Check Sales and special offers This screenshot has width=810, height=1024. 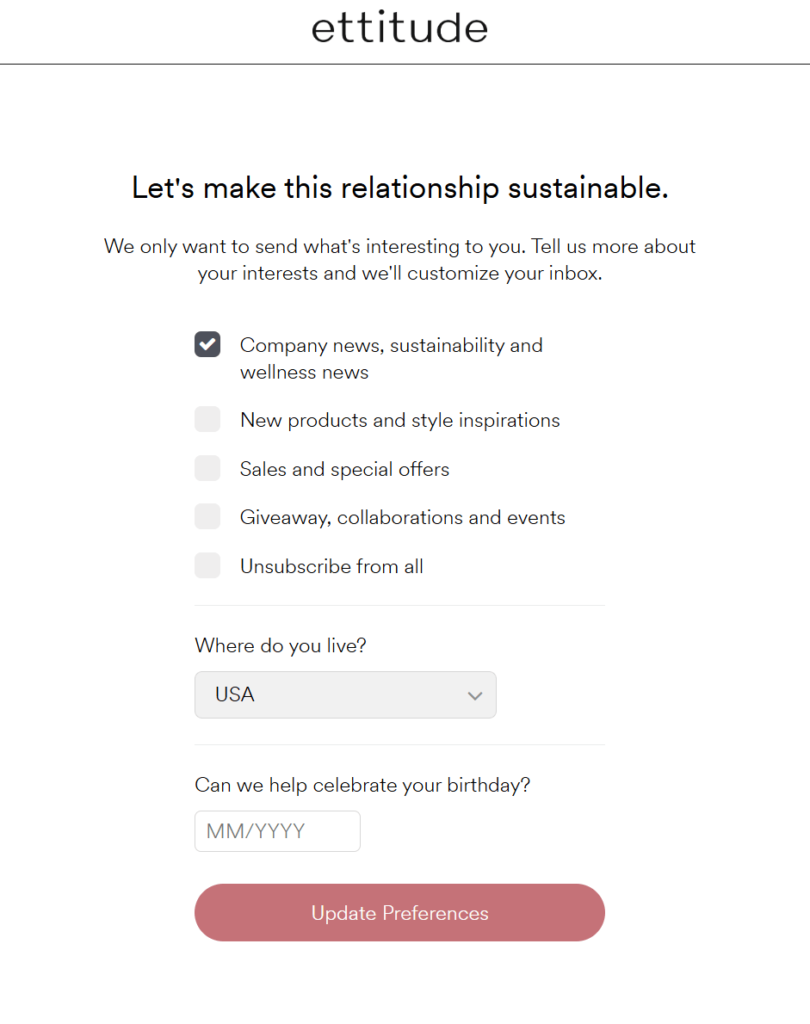(207, 468)
